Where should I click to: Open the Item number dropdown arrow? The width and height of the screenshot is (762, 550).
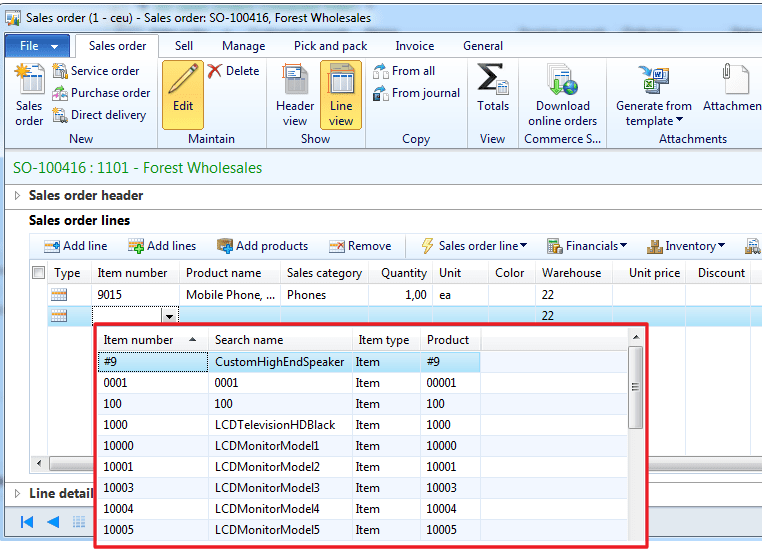coord(169,317)
